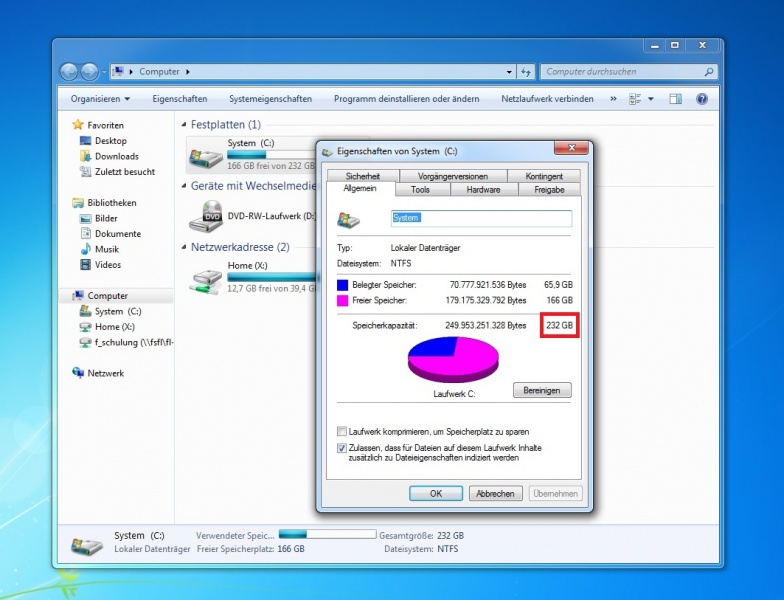Viewport: 784px width, 600px height.
Task: Switch to the Freigabe tab
Action: tap(549, 190)
